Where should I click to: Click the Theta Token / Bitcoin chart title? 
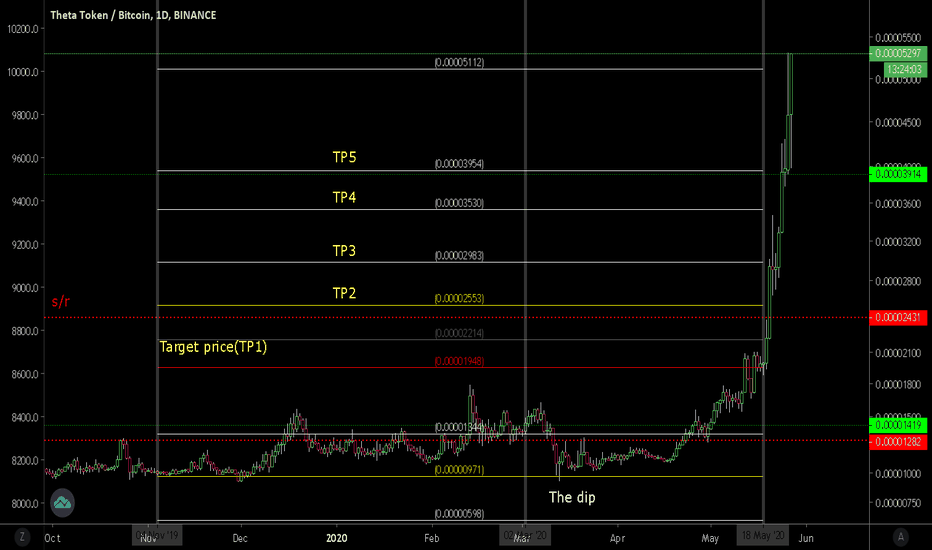pyautogui.click(x=133, y=15)
